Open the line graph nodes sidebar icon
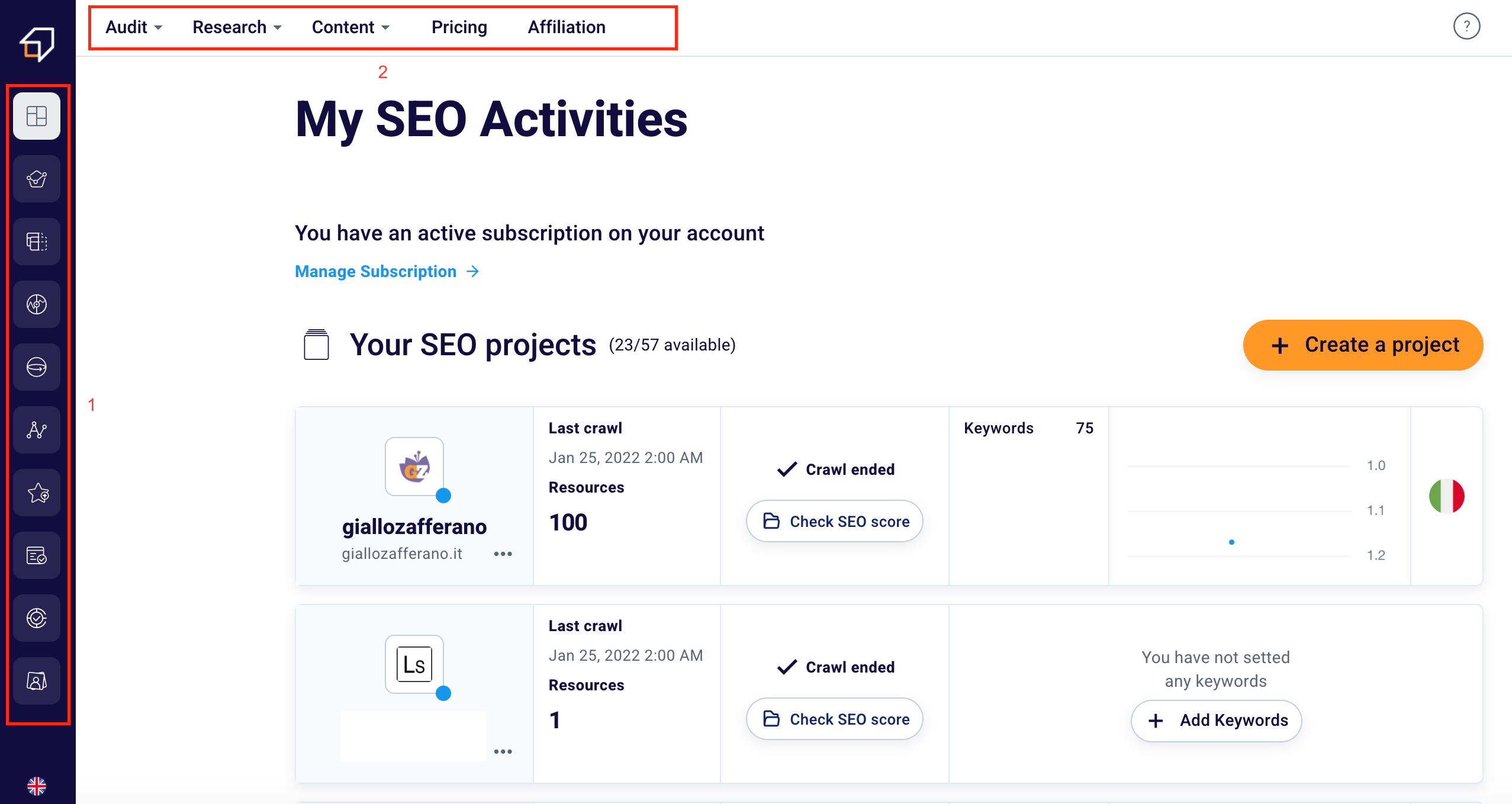This screenshot has height=804, width=1512. point(37,430)
